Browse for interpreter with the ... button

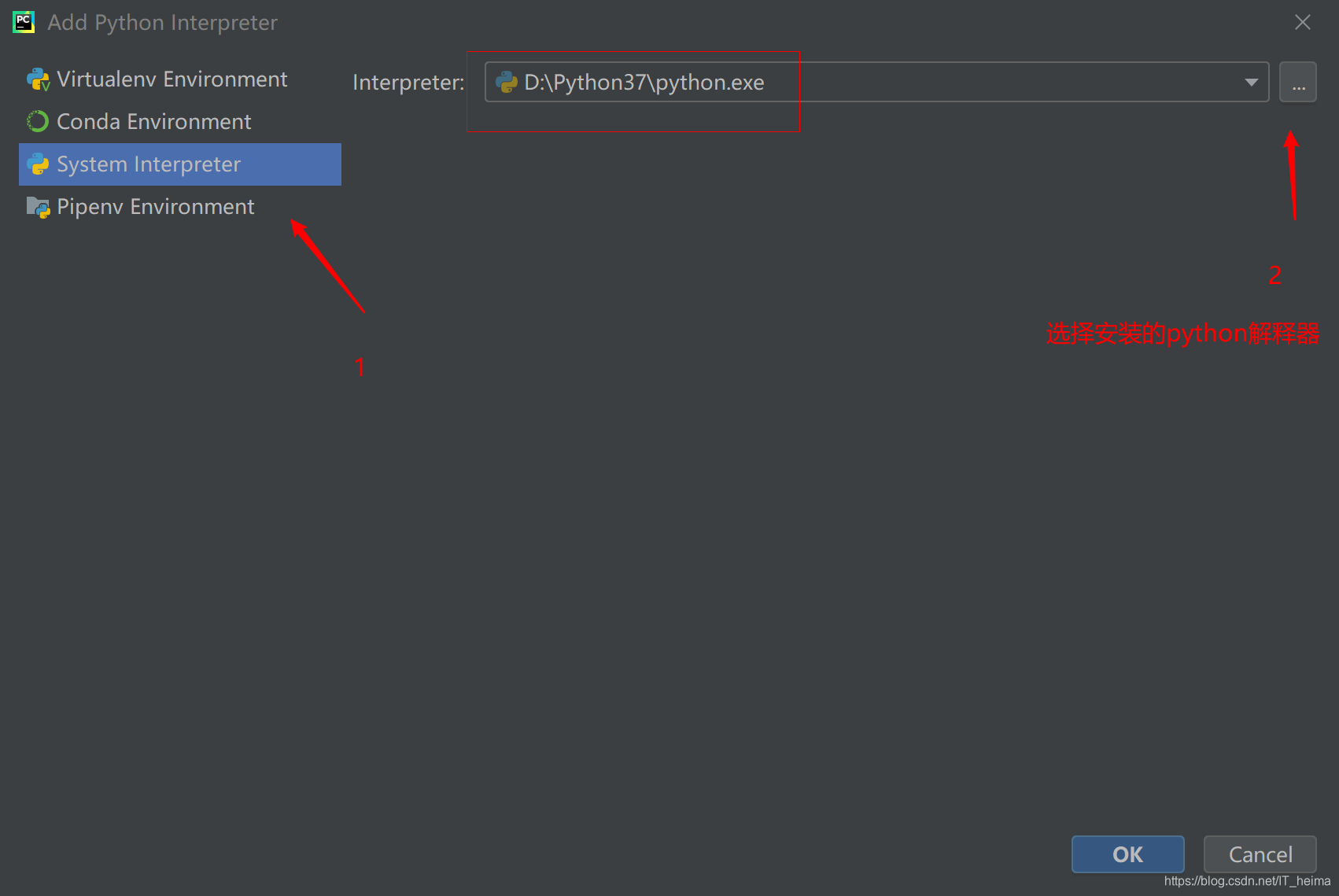pos(1297,82)
